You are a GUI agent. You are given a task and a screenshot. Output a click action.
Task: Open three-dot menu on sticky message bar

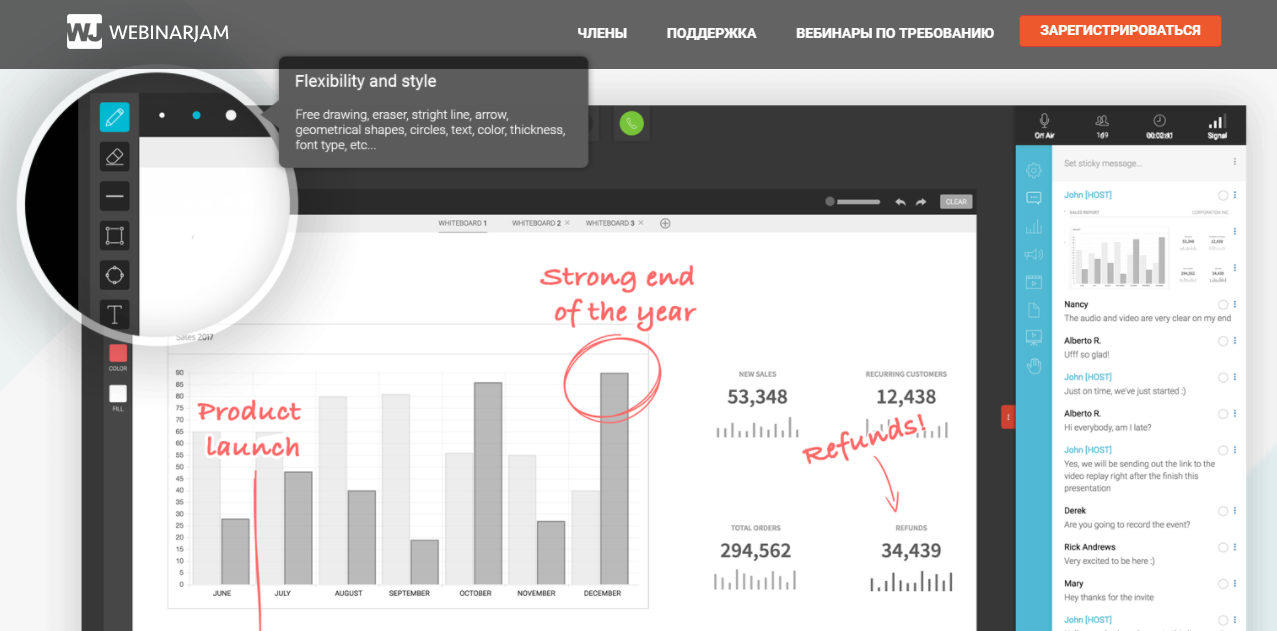point(1235,162)
